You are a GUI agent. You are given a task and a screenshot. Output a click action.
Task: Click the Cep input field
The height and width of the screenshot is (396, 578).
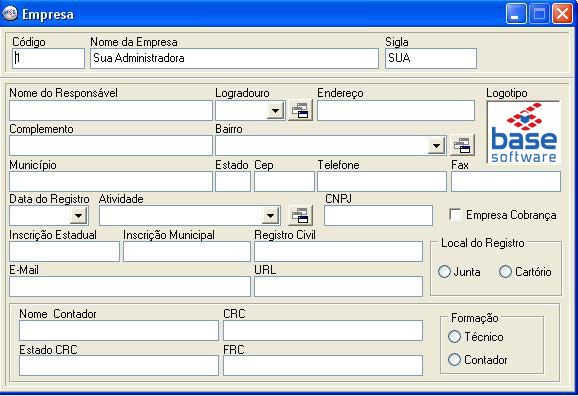[284, 181]
